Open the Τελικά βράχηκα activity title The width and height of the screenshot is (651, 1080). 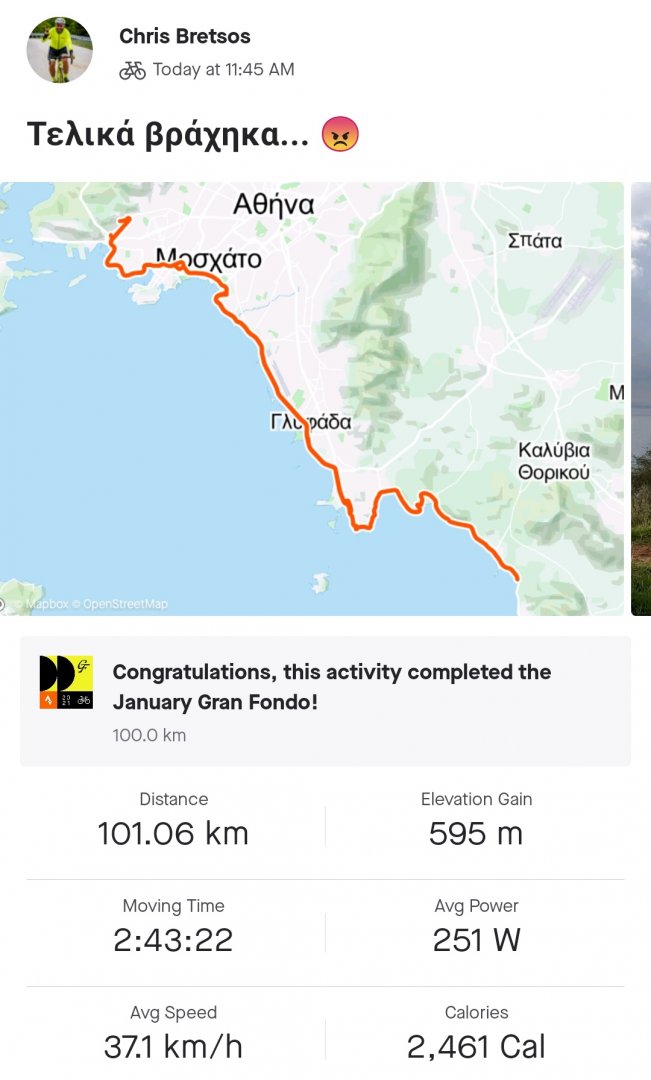[168, 134]
